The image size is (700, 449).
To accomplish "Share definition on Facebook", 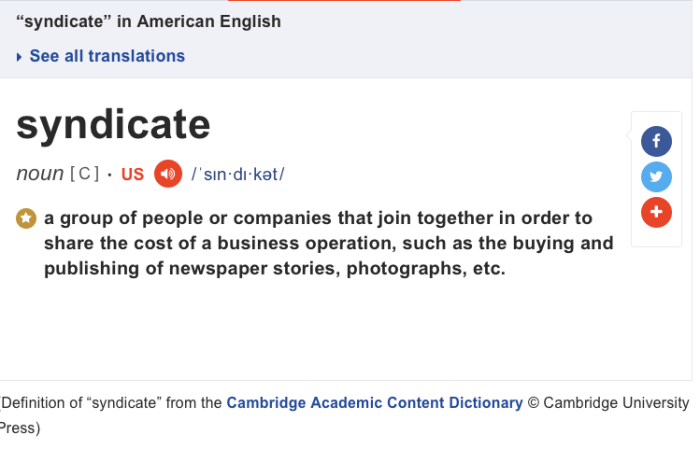I will [656, 141].
